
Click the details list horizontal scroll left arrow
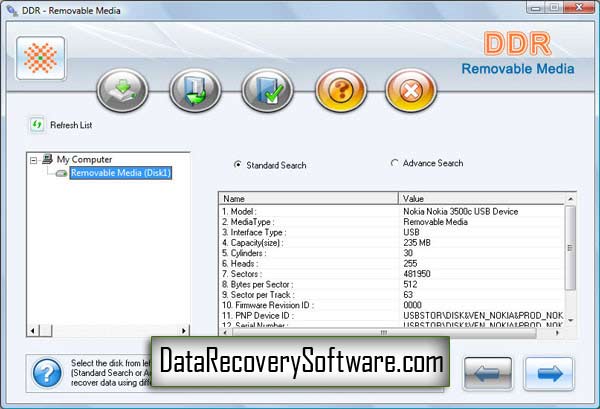coord(225,333)
